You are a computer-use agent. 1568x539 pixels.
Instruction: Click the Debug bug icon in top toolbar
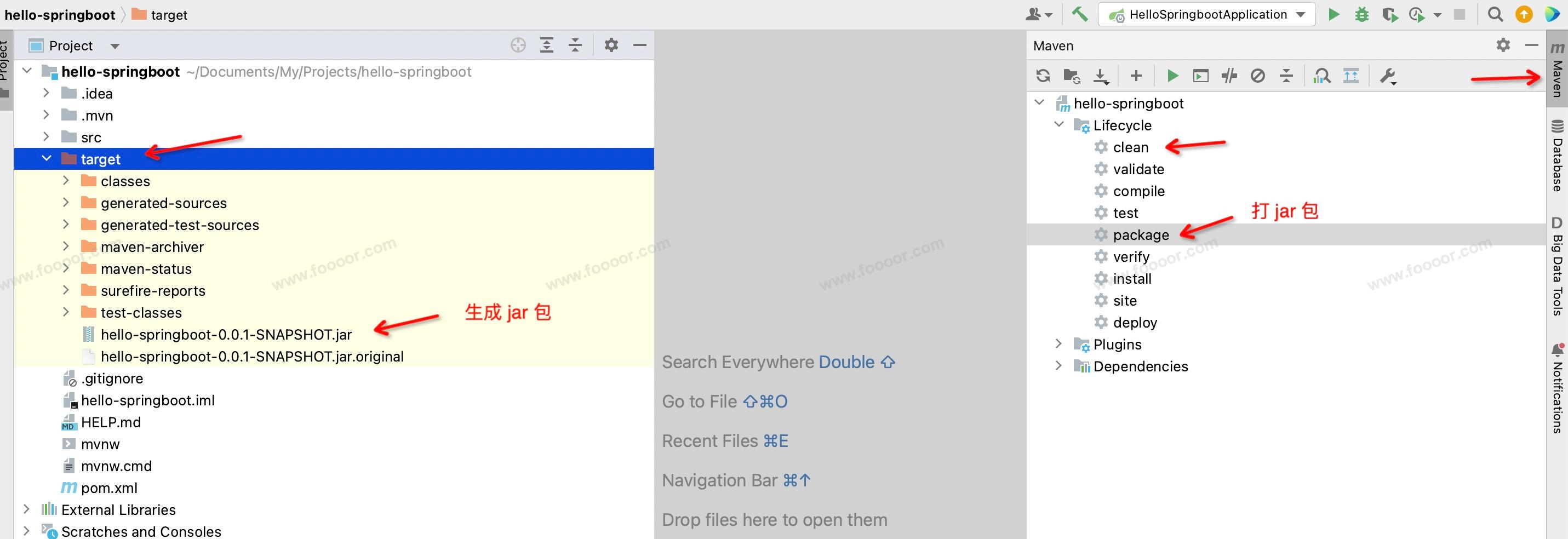coord(1361,15)
